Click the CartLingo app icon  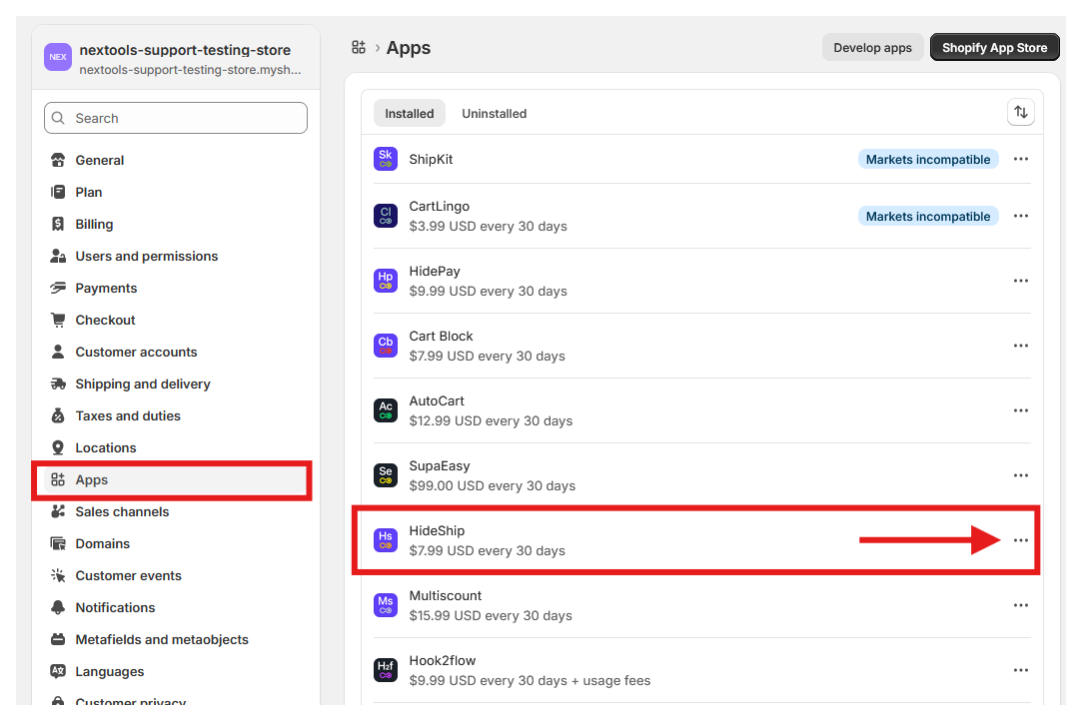click(385, 216)
